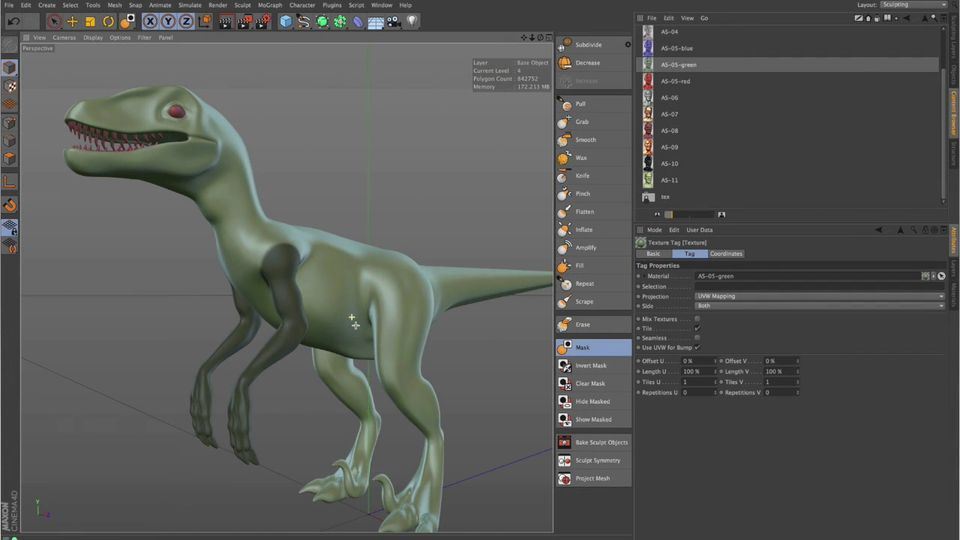Select the AS-05-red material thumbnail
The height and width of the screenshot is (540, 960).
pyautogui.click(x=648, y=81)
